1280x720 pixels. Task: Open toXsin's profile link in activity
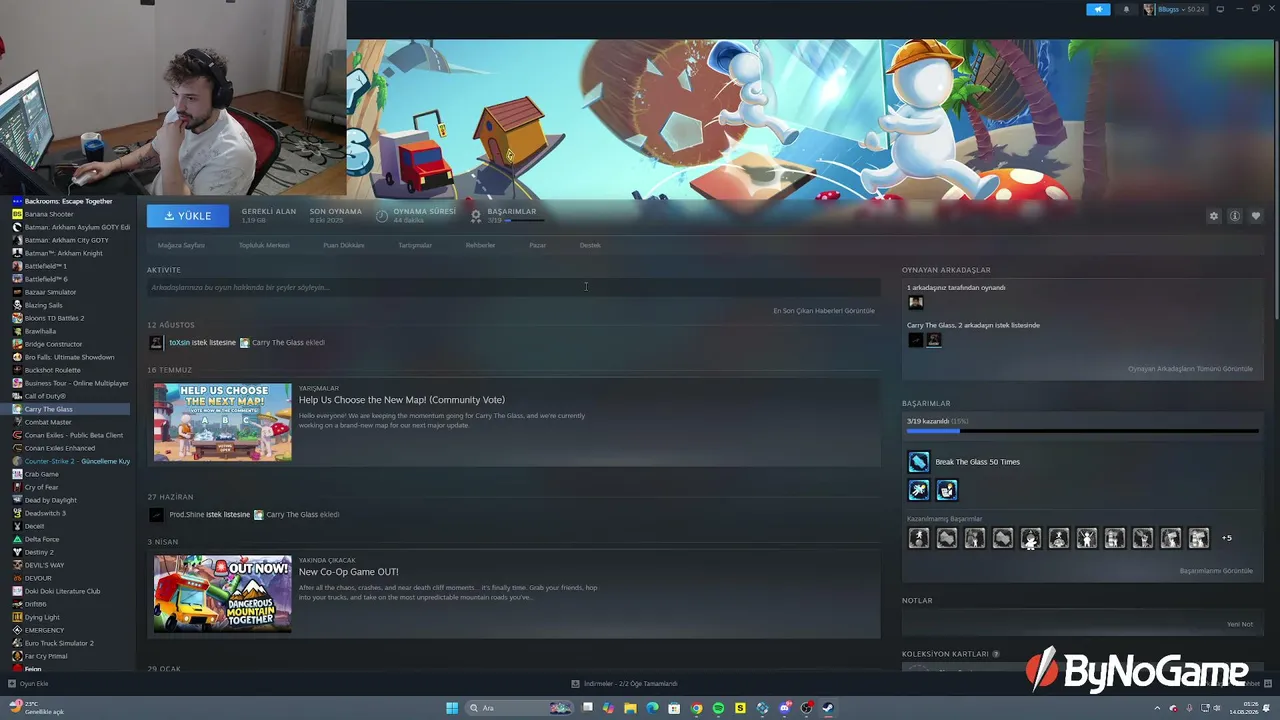click(179, 343)
